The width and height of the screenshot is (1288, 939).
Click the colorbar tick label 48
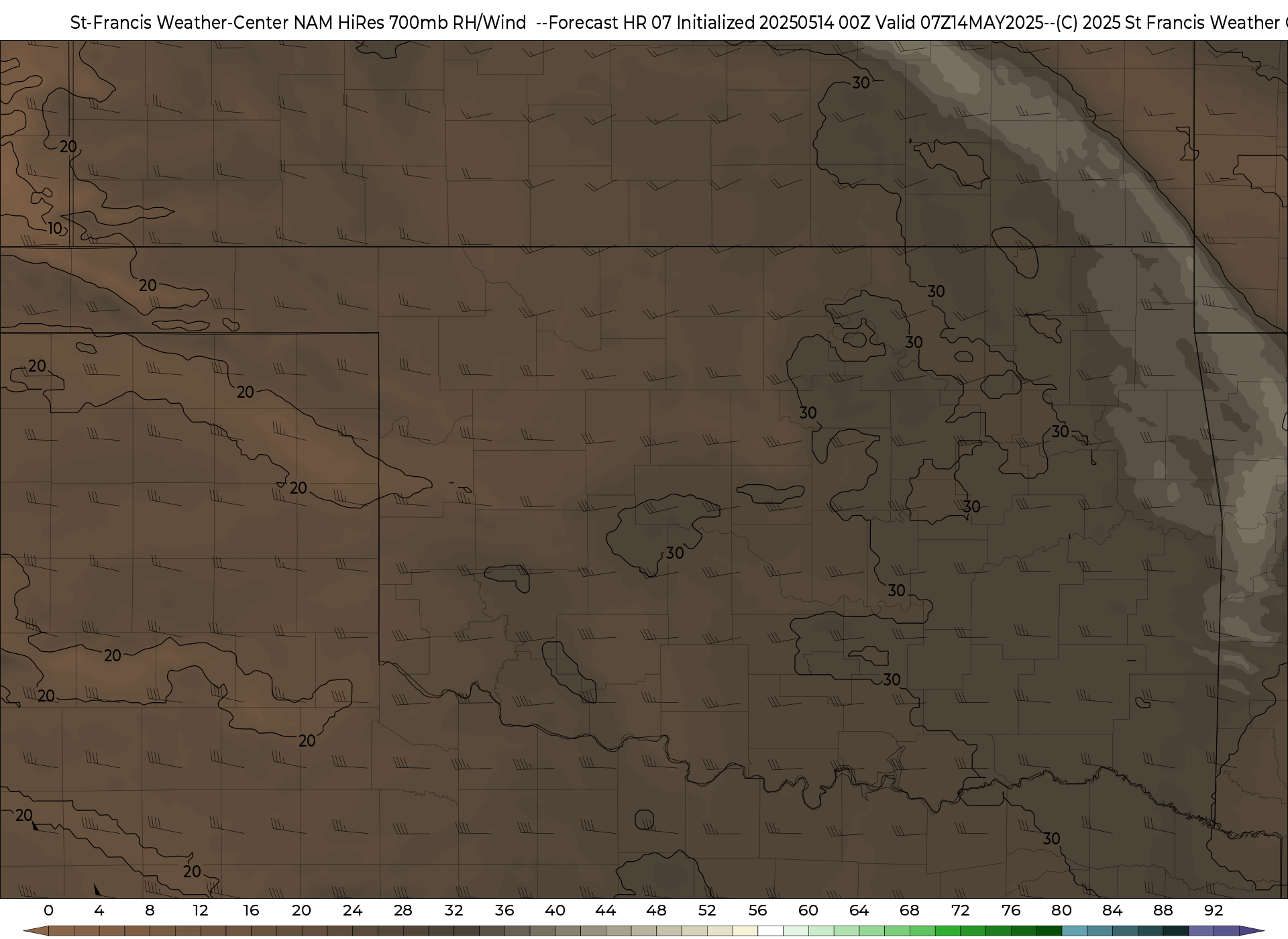pyautogui.click(x=657, y=911)
